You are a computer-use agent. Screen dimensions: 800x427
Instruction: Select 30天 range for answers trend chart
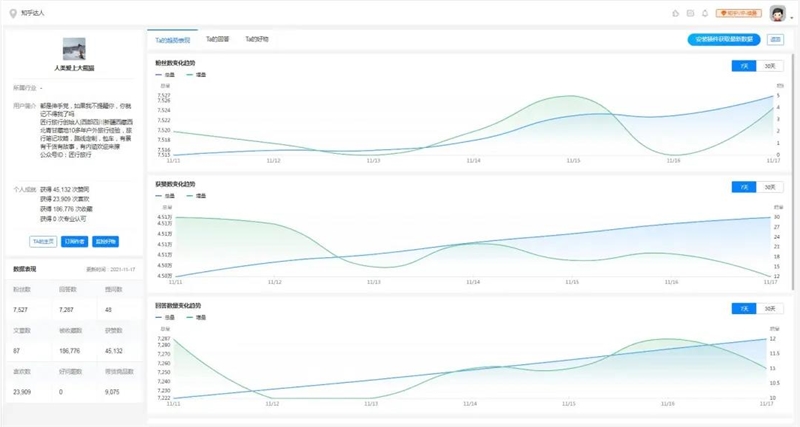(768, 307)
